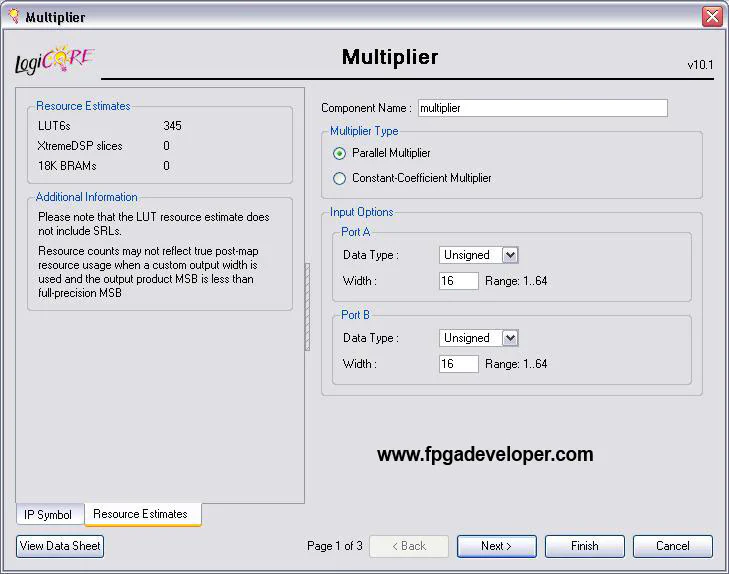Open View Data Sheet

60,546
